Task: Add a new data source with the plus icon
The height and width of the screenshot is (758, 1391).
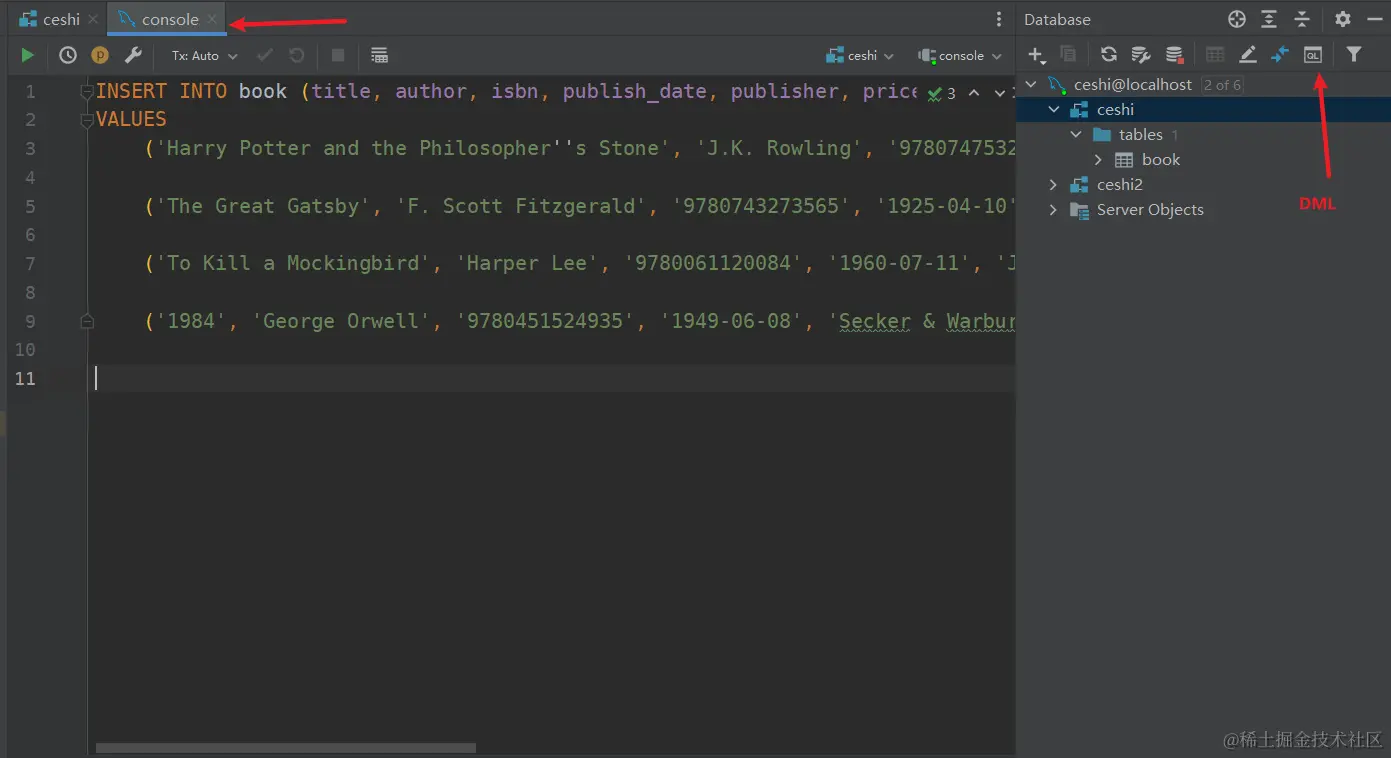Action: tap(1035, 55)
